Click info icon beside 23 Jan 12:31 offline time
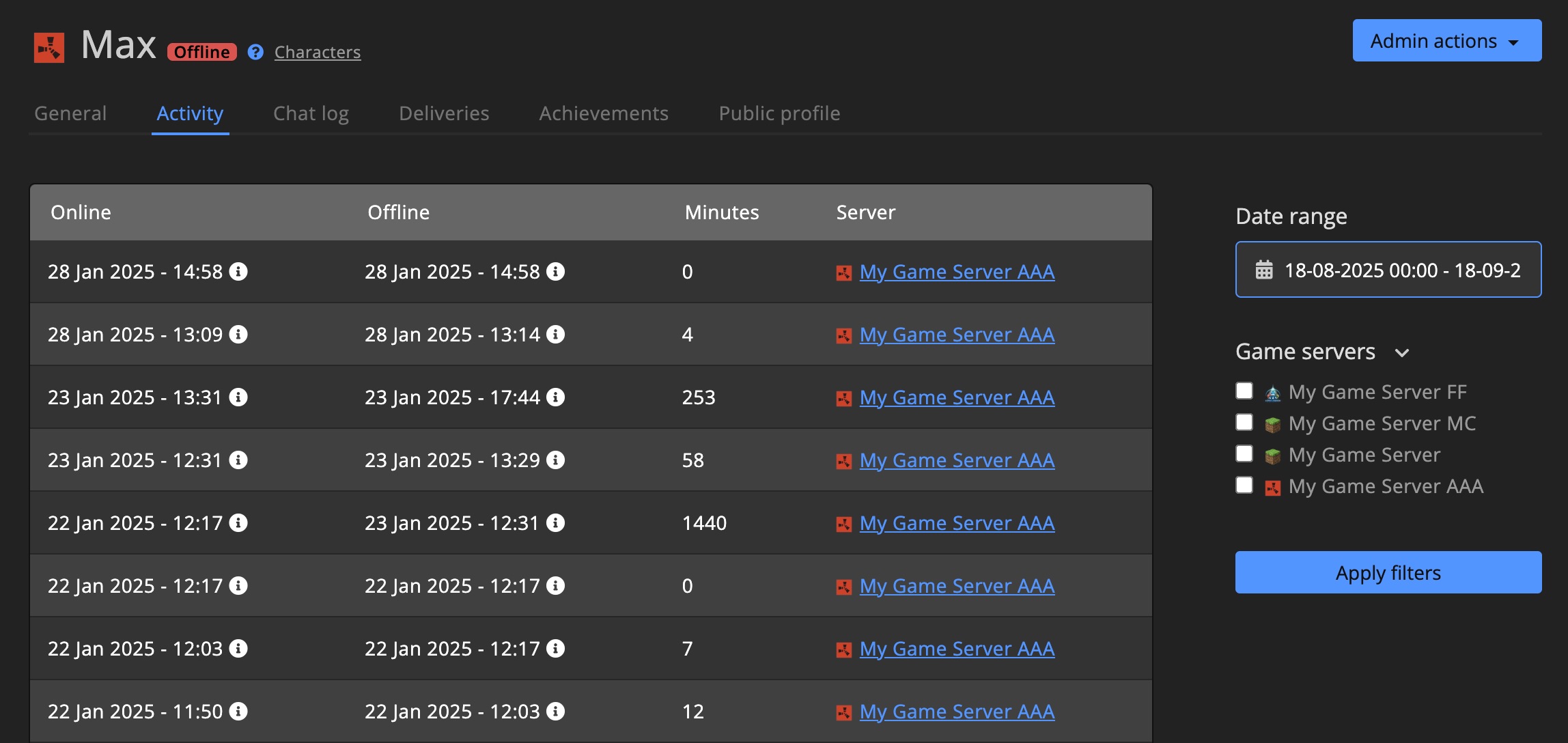Viewport: 1568px width, 743px height. (x=556, y=523)
